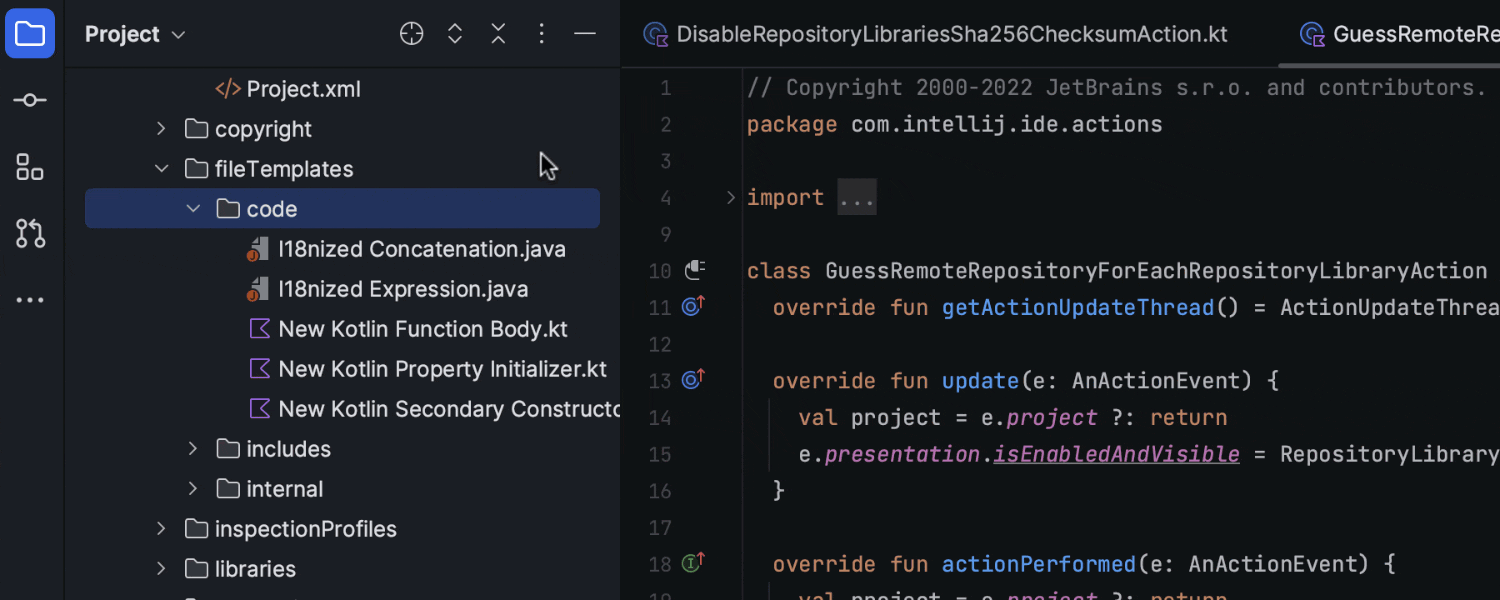Hide the Project panel with the minus icon
The image size is (1500, 600).
click(x=585, y=33)
